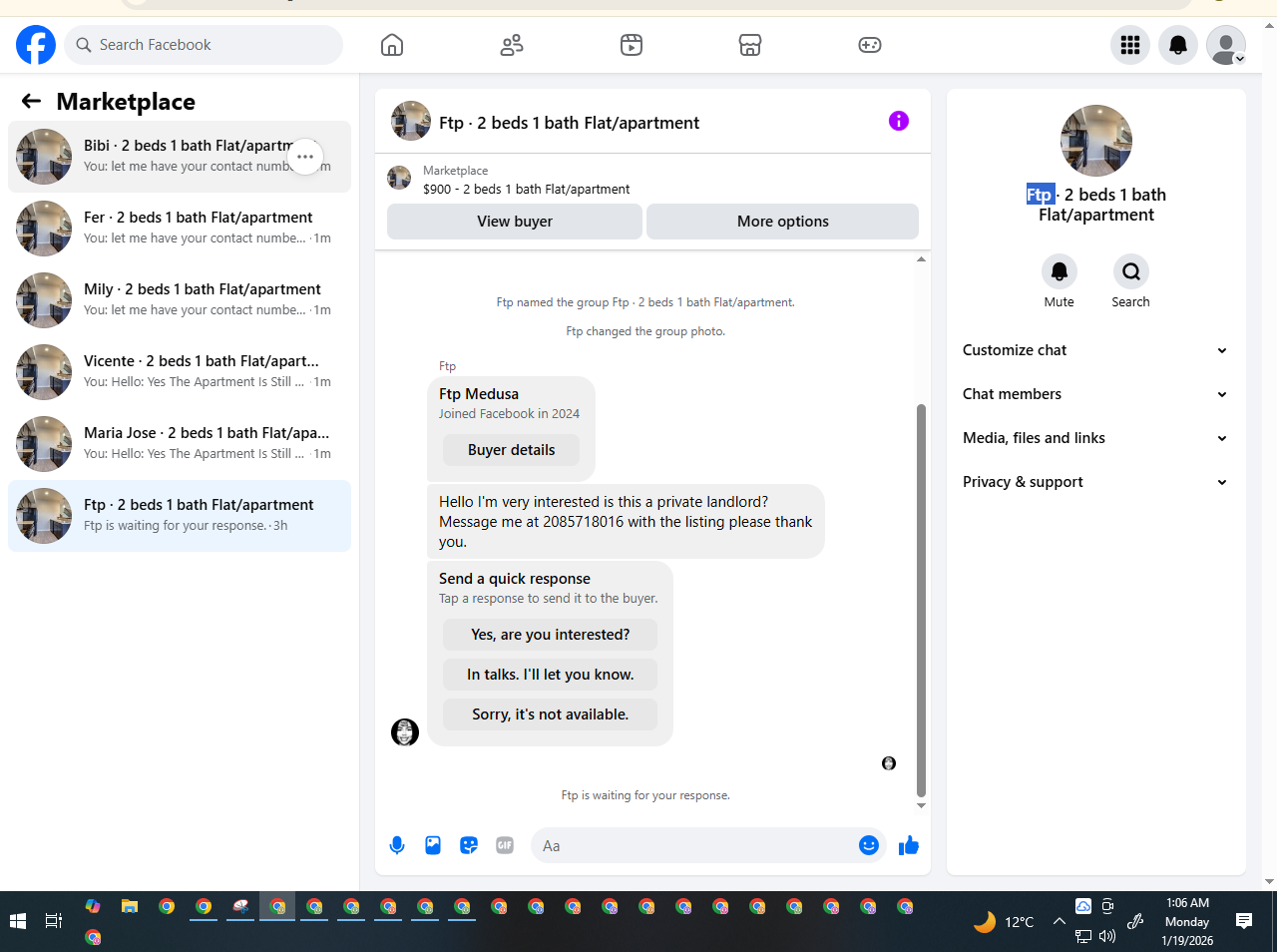This screenshot has height=952, width=1277.
Task: Expand the Chat members section
Action: pos(1095,394)
